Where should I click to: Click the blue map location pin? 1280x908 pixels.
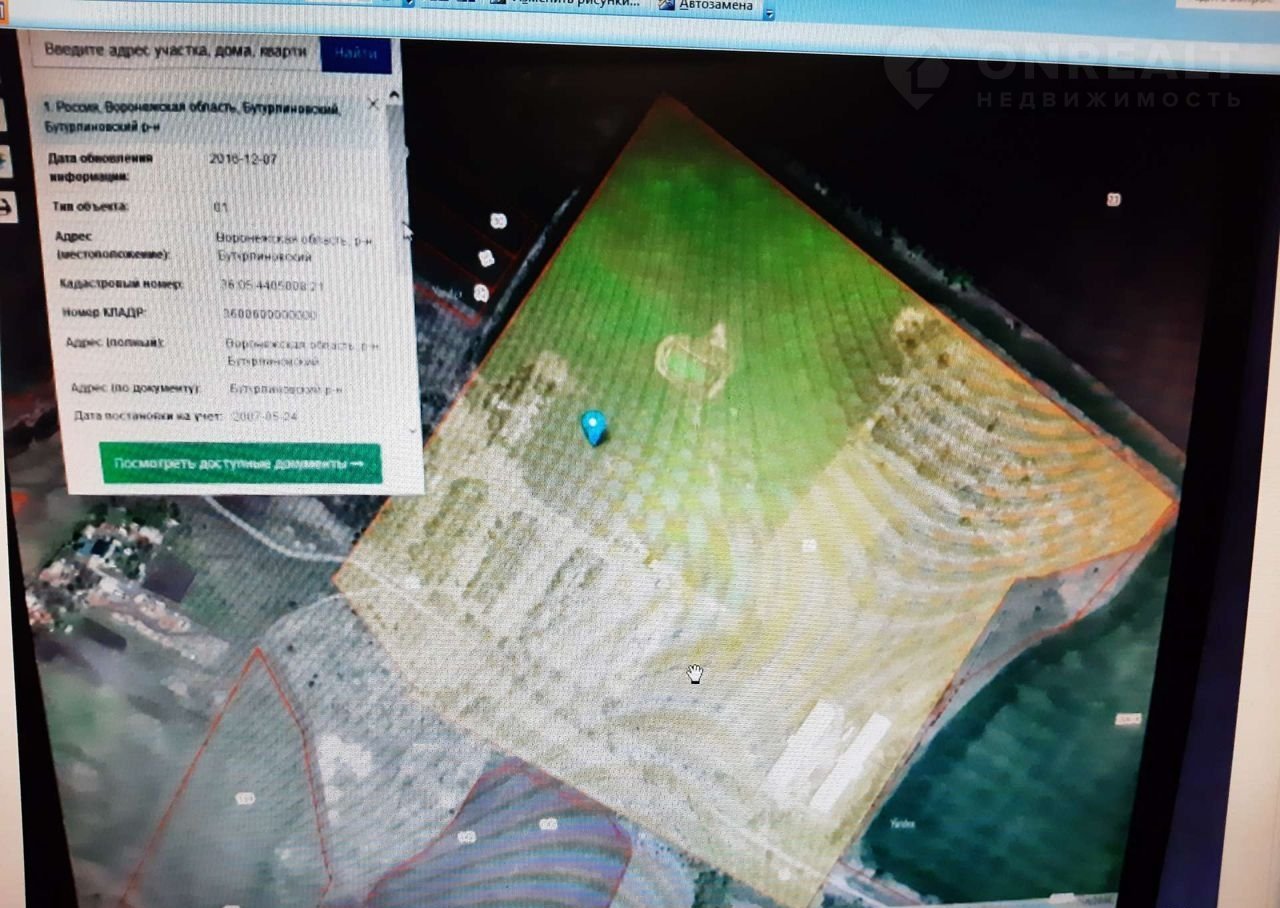[x=594, y=427]
